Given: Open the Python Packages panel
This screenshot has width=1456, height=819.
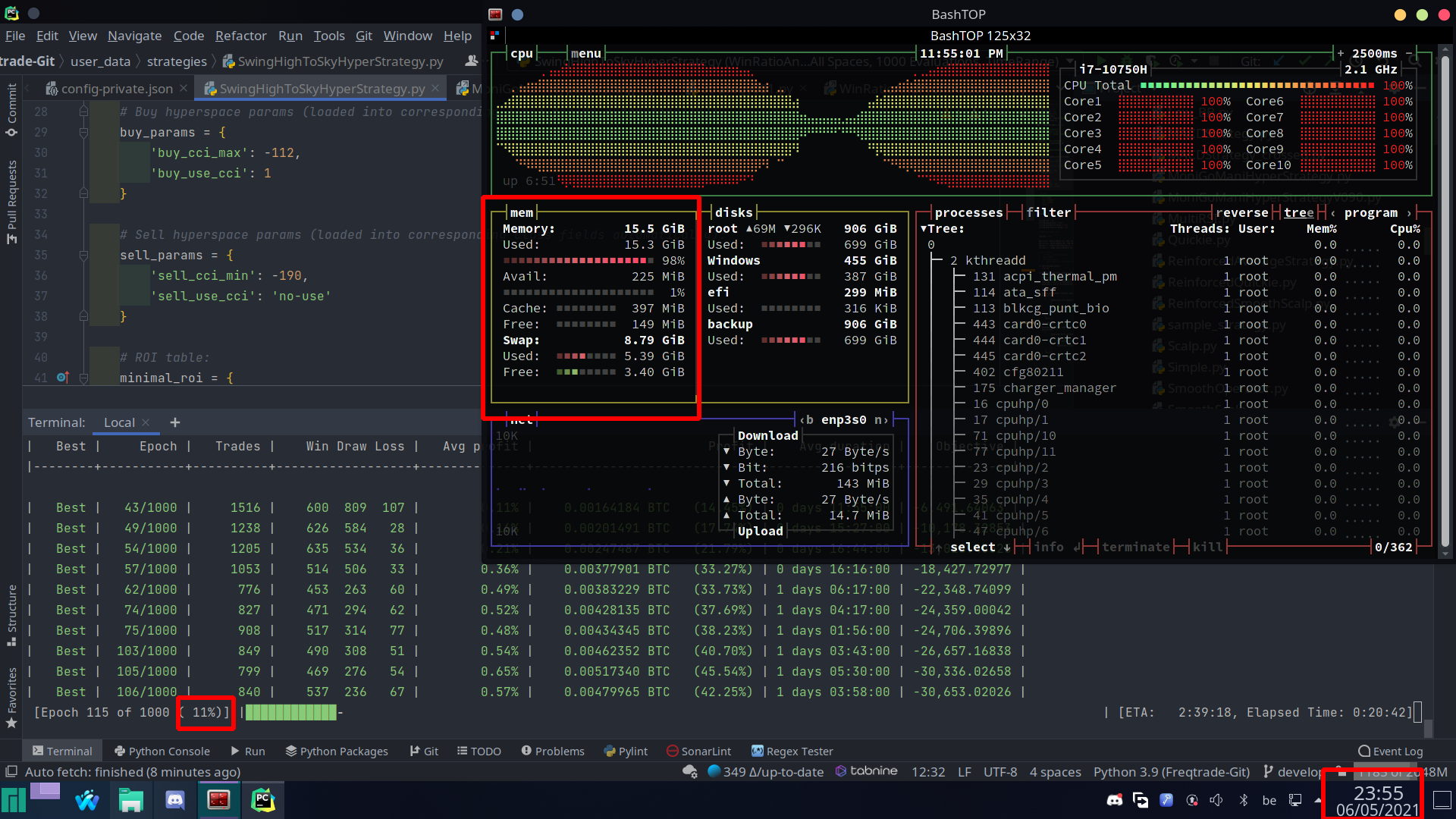Looking at the screenshot, I should 337,751.
